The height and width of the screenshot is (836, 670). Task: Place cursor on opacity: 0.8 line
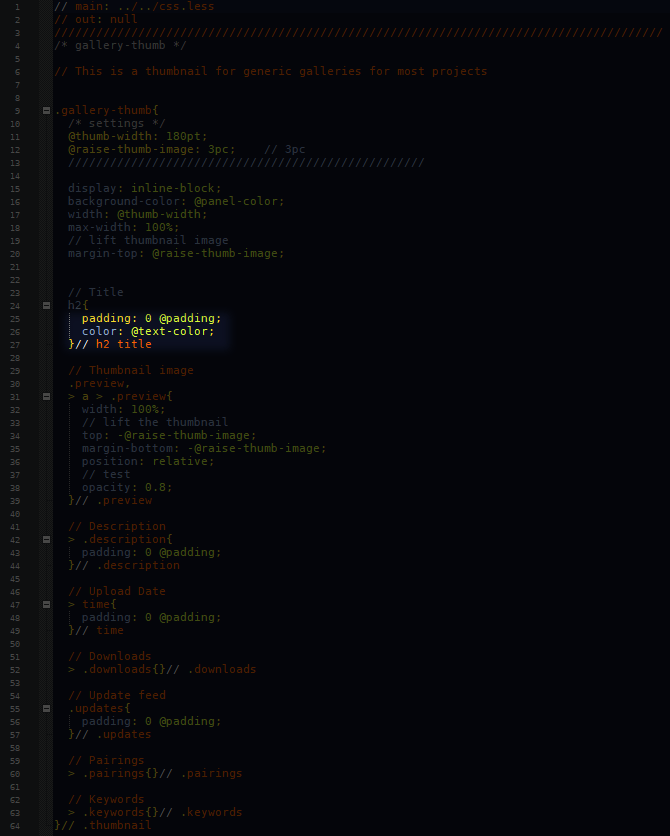click(x=126, y=487)
